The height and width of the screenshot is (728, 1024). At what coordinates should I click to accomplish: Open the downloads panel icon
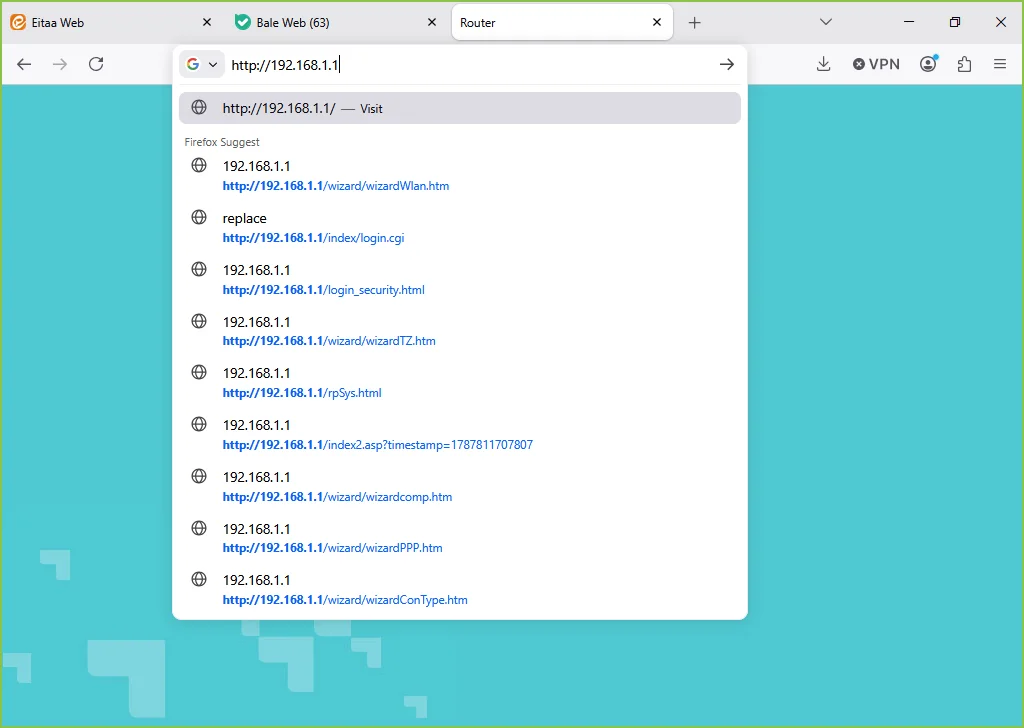824,64
